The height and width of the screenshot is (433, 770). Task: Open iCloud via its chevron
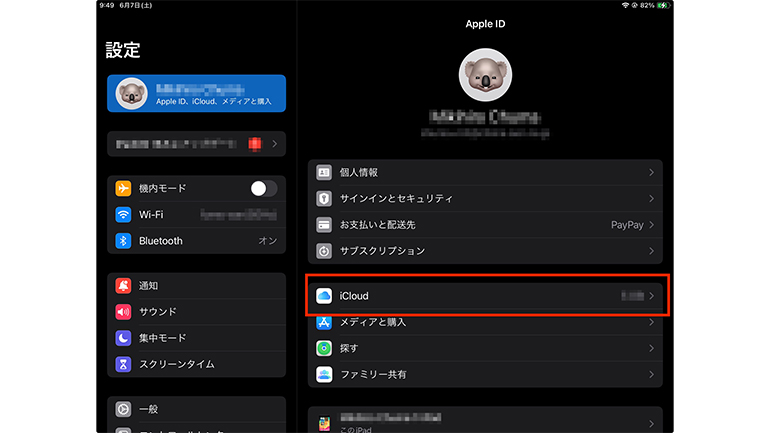click(651, 296)
